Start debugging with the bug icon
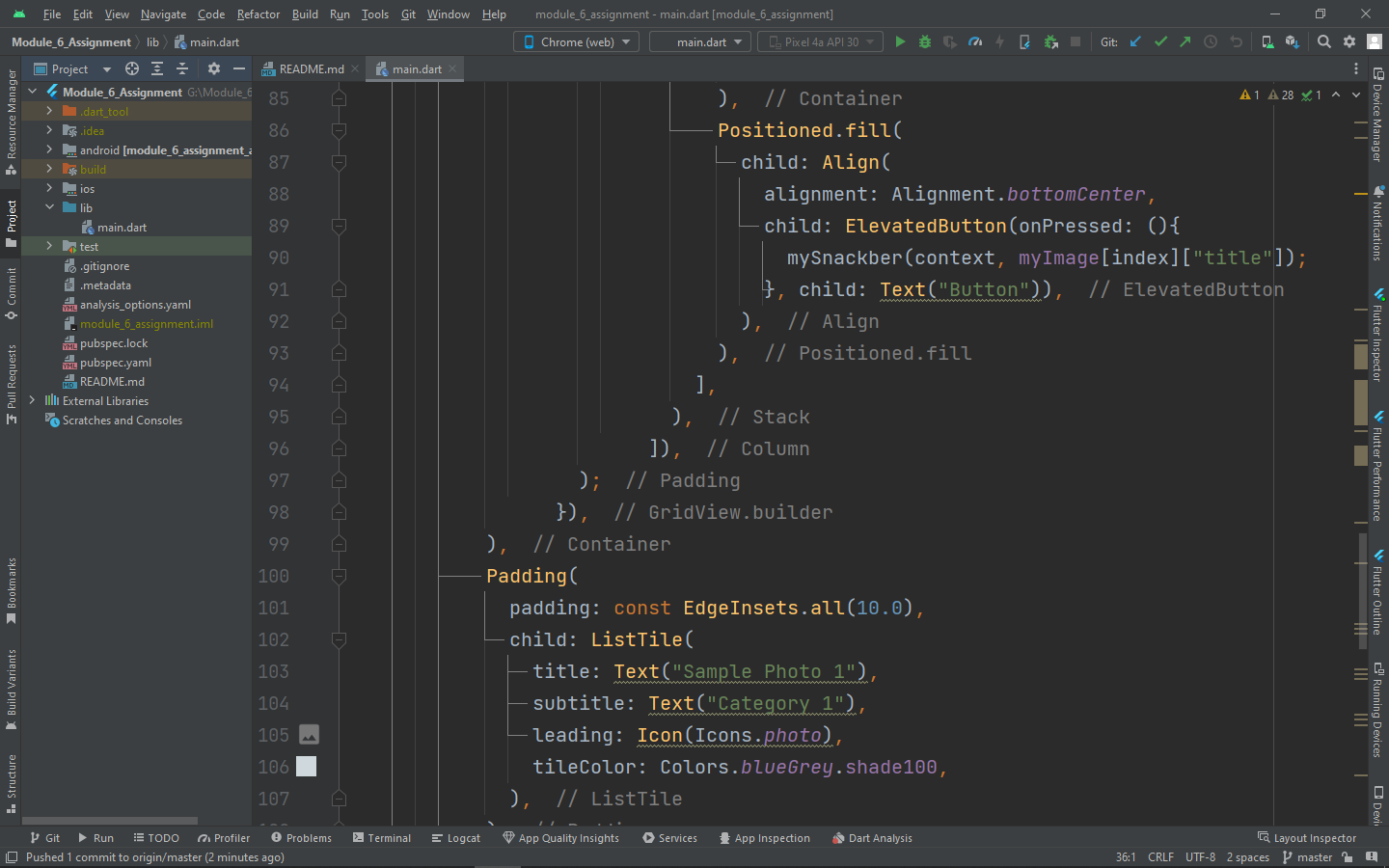This screenshot has height=868, width=1389. click(x=923, y=41)
